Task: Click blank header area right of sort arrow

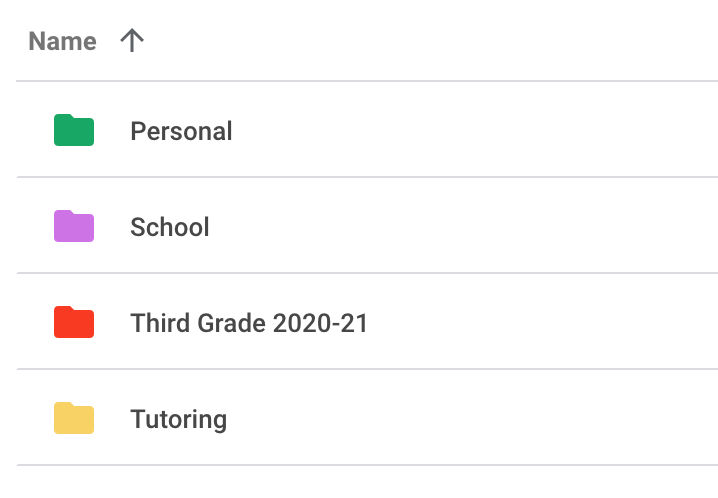Action: 420,41
